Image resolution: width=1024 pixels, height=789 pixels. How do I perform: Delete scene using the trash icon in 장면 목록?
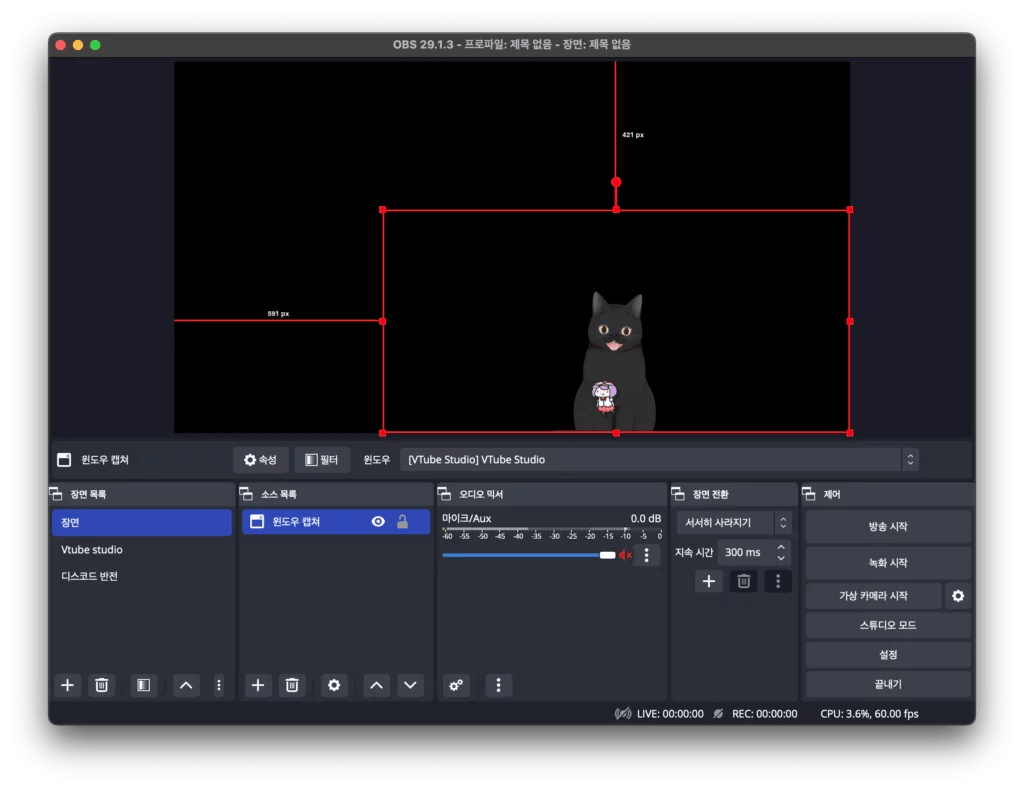pyautogui.click(x=101, y=685)
